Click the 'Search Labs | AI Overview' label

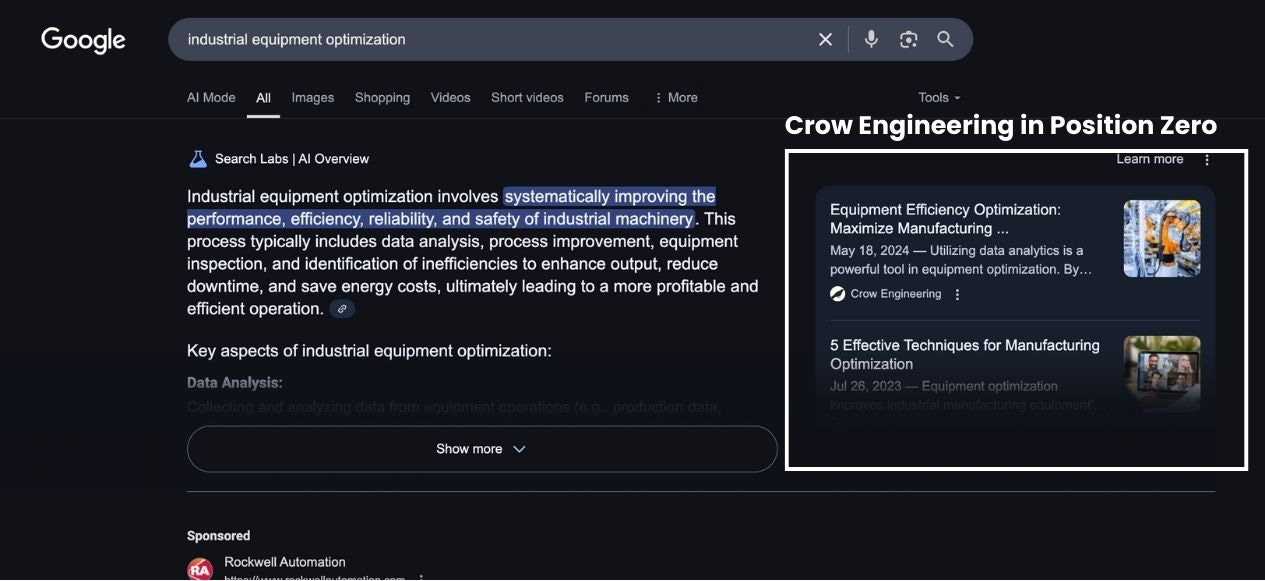(292, 159)
